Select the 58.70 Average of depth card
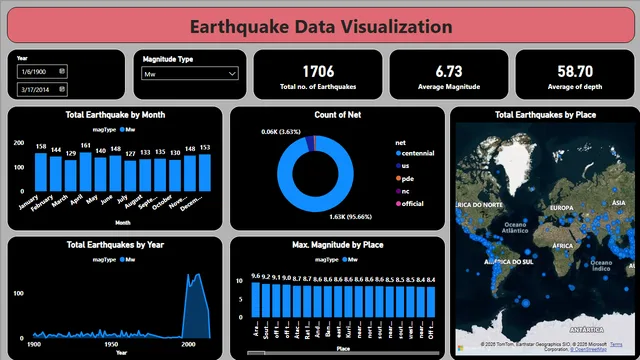 pyautogui.click(x=575, y=75)
